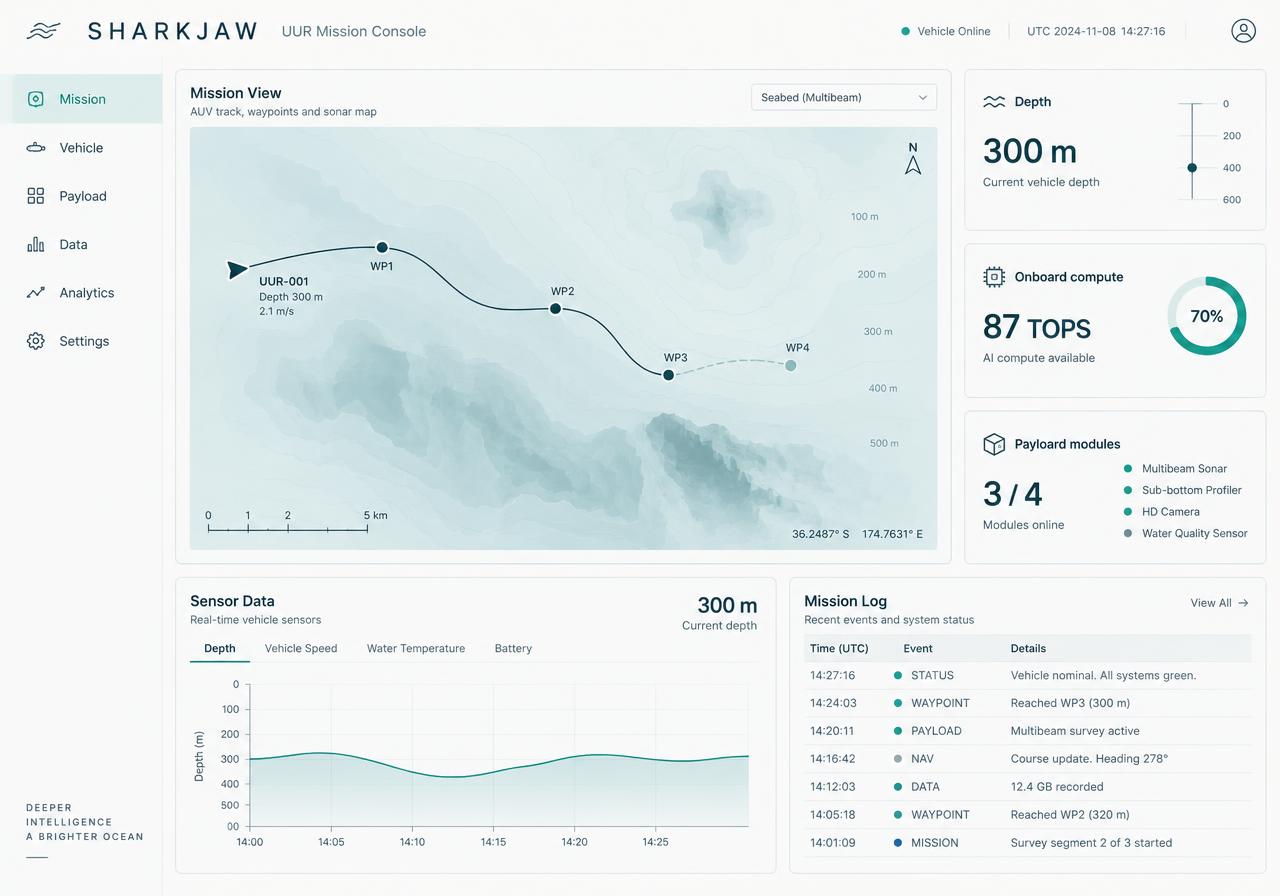This screenshot has width=1280, height=896.
Task: Click the Multibeam Sonar module entry
Action: (1176, 468)
